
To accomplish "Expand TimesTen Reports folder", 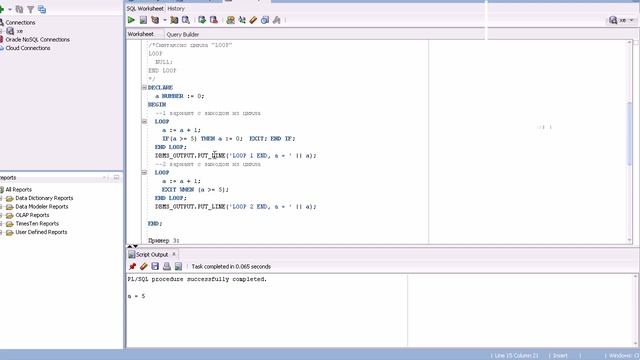I will (x=1, y=224).
